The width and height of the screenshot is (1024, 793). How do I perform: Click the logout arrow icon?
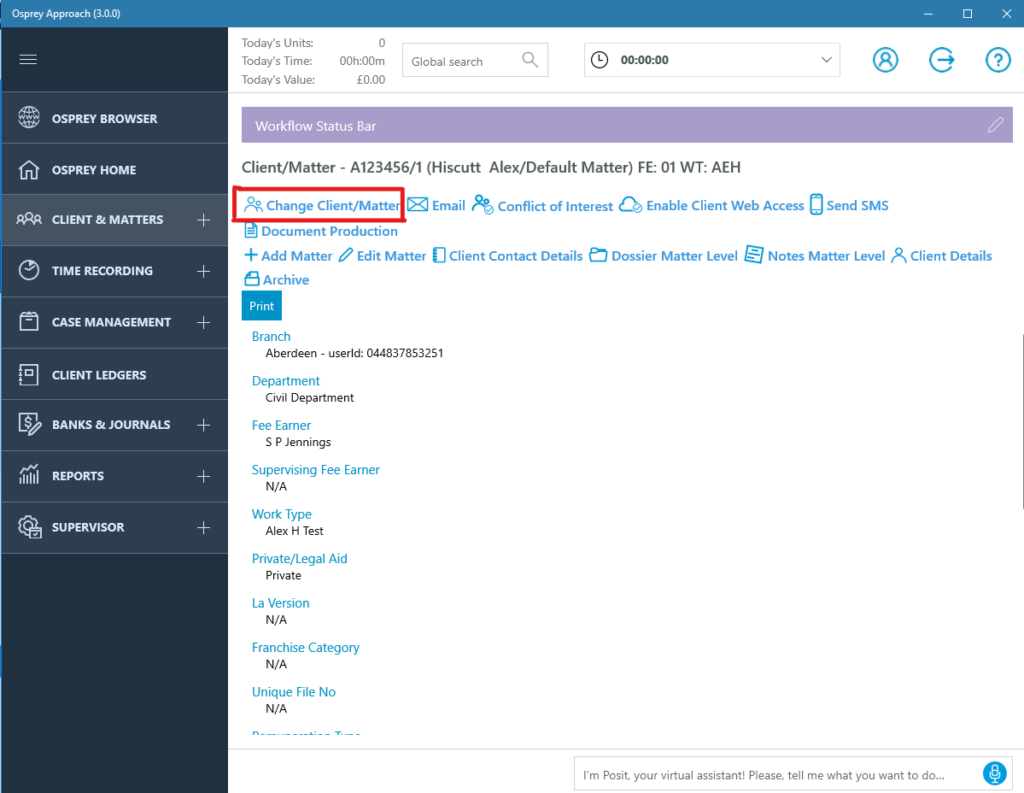coord(942,60)
